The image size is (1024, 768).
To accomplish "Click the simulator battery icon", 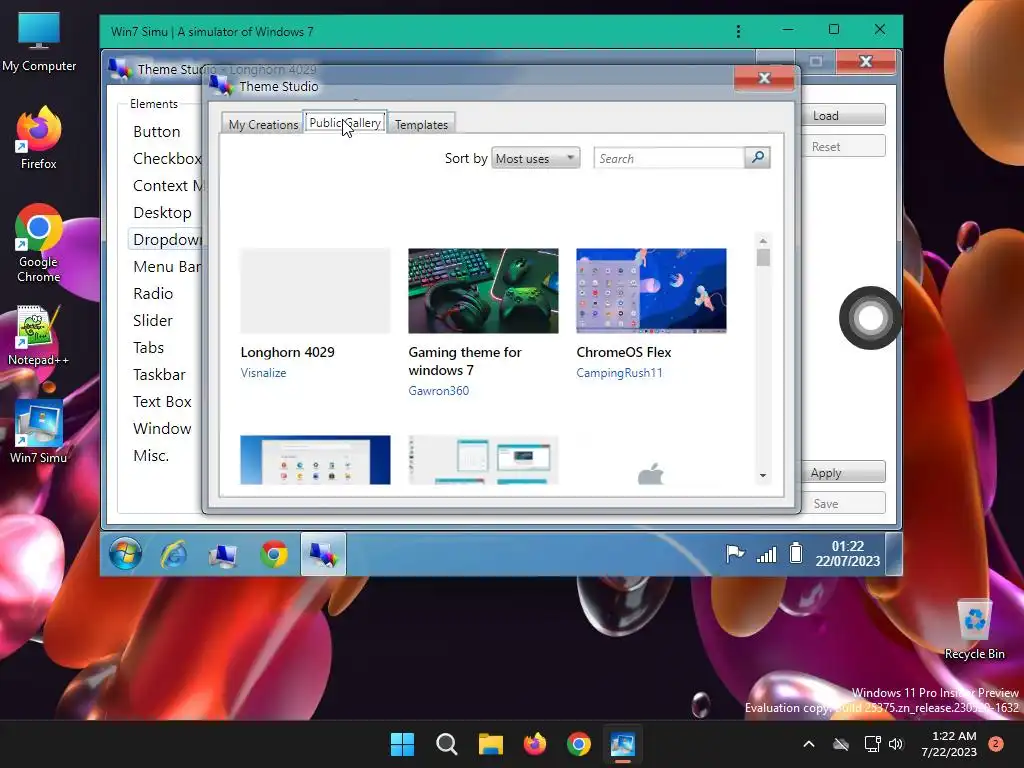I will tap(795, 553).
